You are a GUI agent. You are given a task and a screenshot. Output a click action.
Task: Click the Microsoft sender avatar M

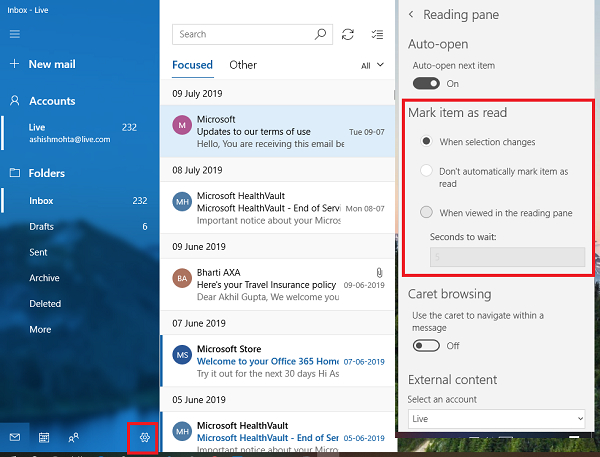[182, 125]
